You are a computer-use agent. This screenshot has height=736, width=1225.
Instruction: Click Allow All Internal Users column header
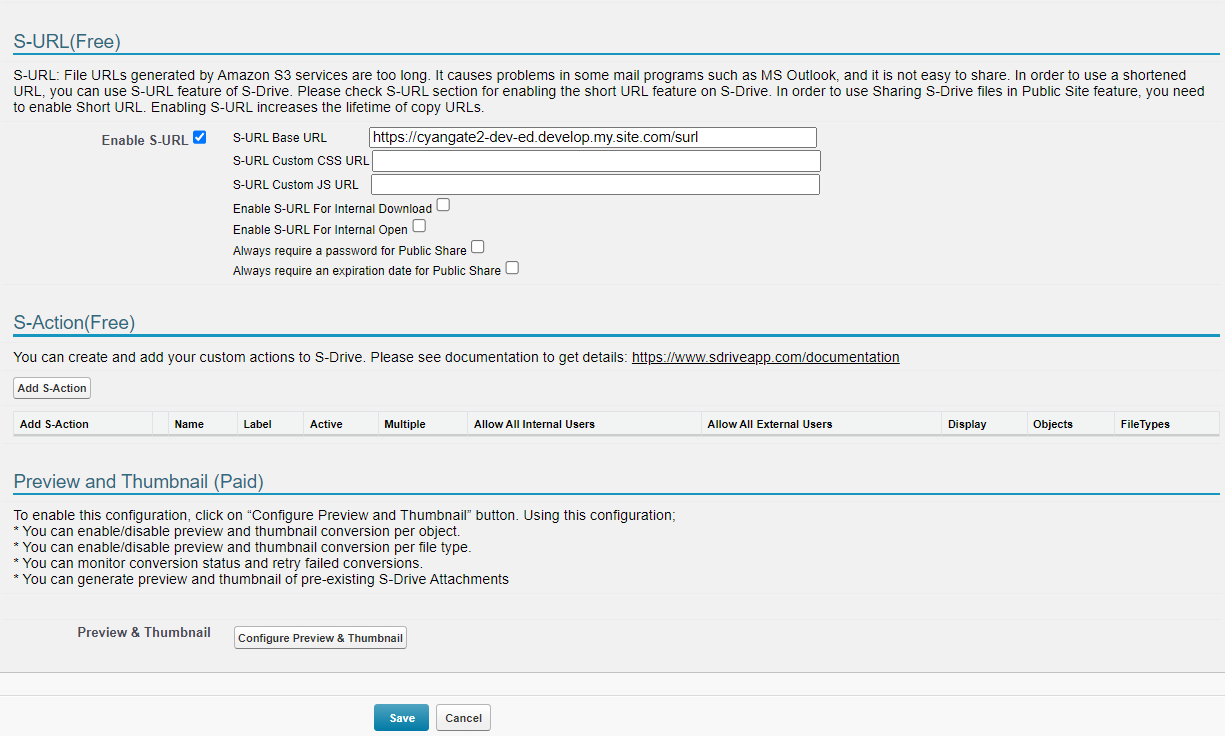pos(534,424)
